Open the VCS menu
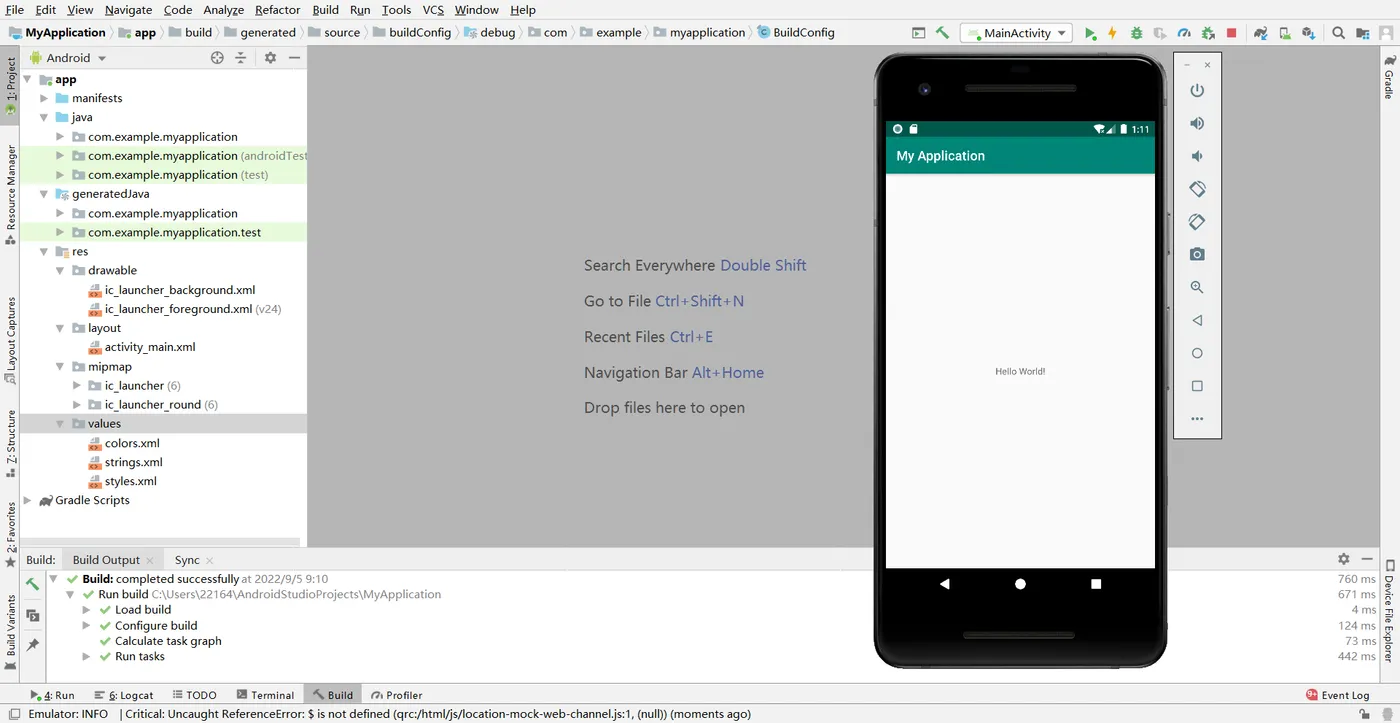Screen dimensions: 1400x723 pos(433,10)
